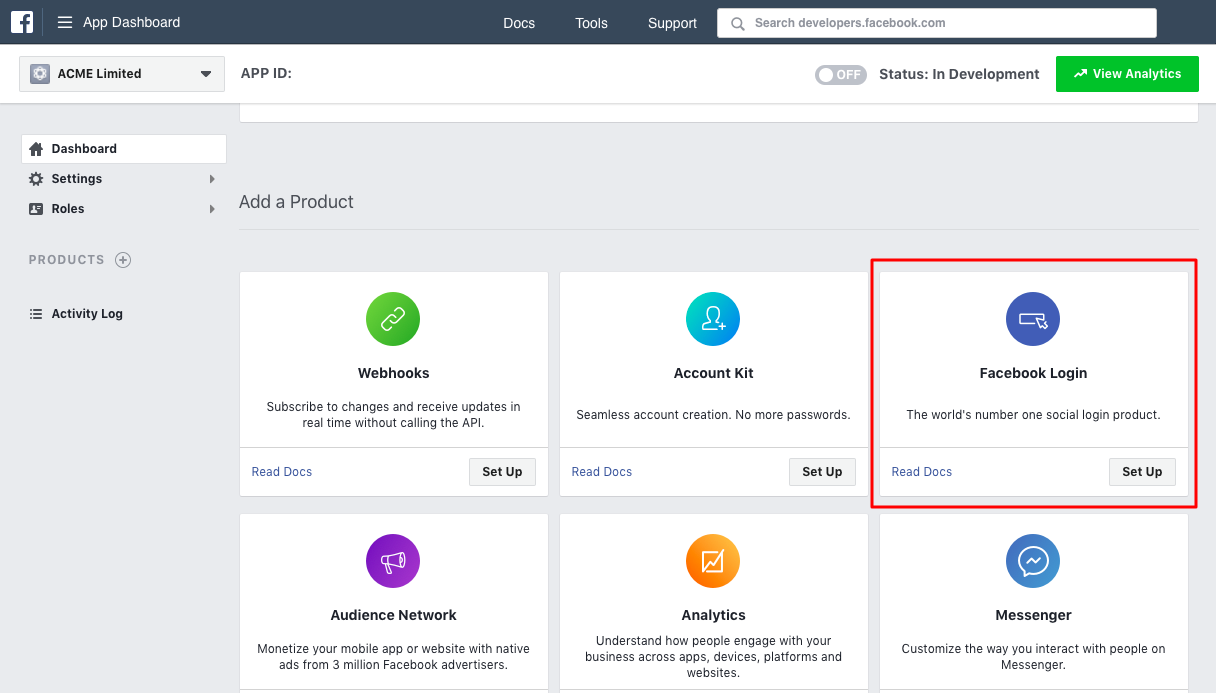The image size is (1216, 693).
Task: Click the Messenger card title
Action: point(1033,615)
